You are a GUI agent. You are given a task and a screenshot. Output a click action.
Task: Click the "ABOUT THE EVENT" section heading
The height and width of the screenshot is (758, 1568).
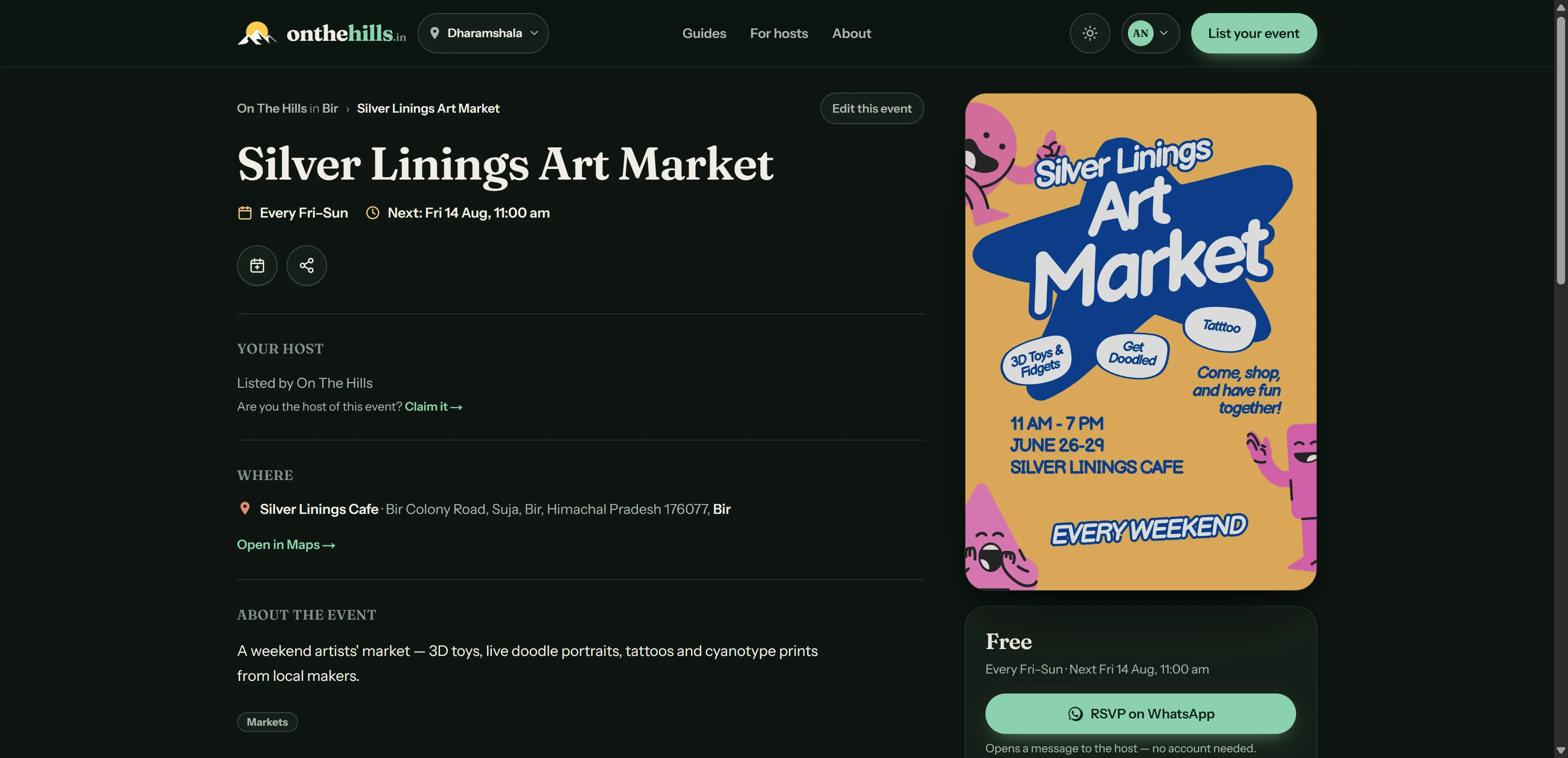coord(307,615)
